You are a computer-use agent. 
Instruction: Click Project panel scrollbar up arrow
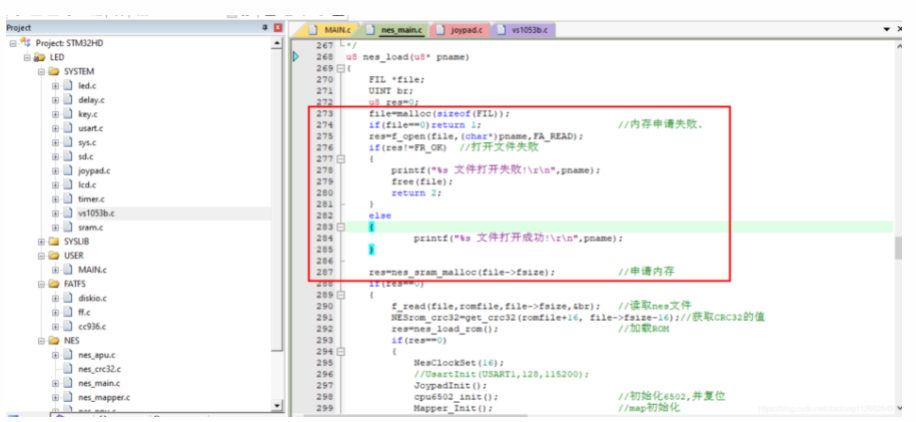277,43
